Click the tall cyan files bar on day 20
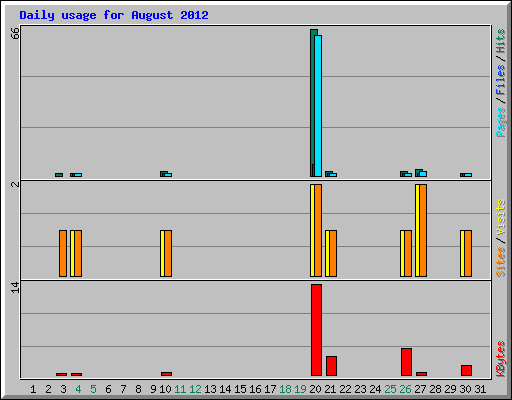 [318, 106]
